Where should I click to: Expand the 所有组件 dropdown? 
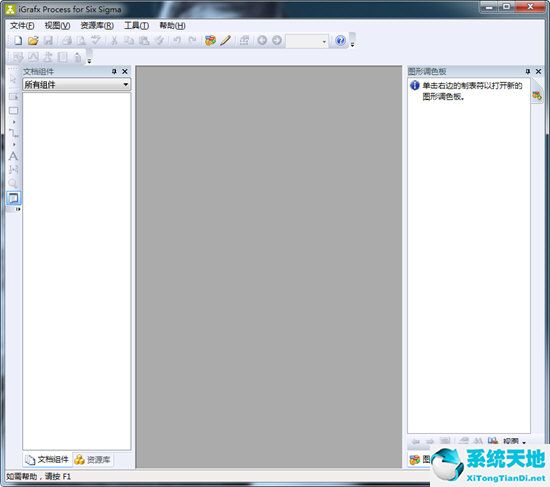click(x=76, y=84)
